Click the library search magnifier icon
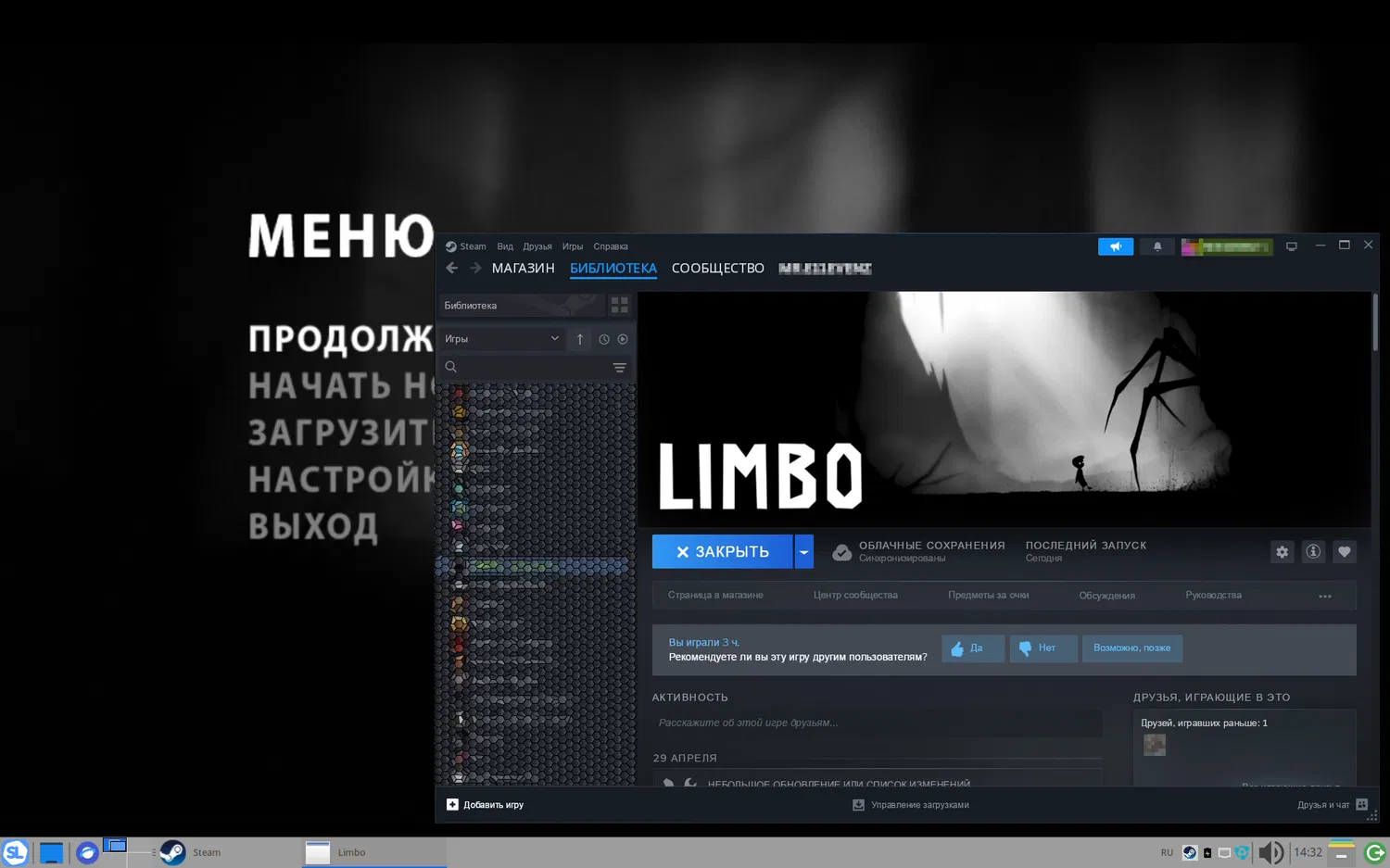 pos(451,367)
